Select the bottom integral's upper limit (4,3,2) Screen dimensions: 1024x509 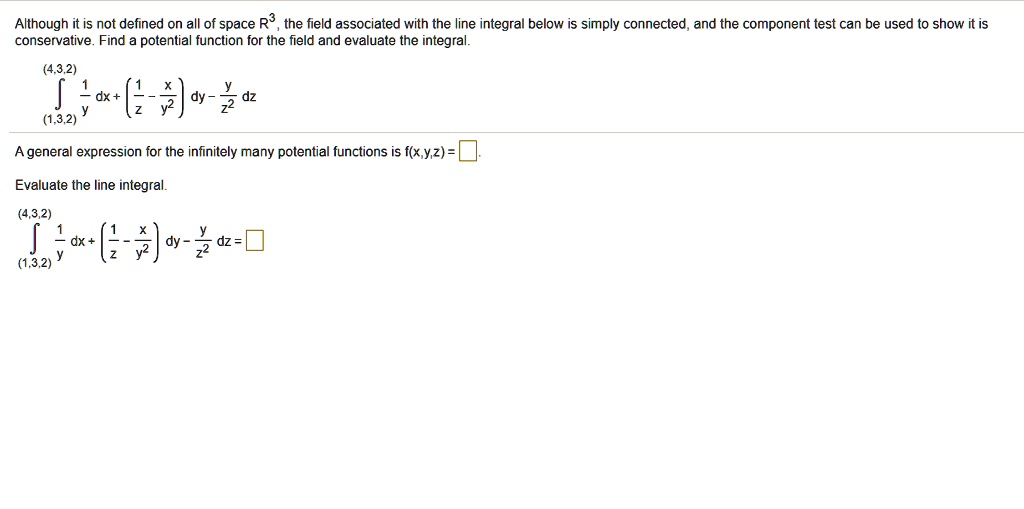pyautogui.click(x=35, y=214)
